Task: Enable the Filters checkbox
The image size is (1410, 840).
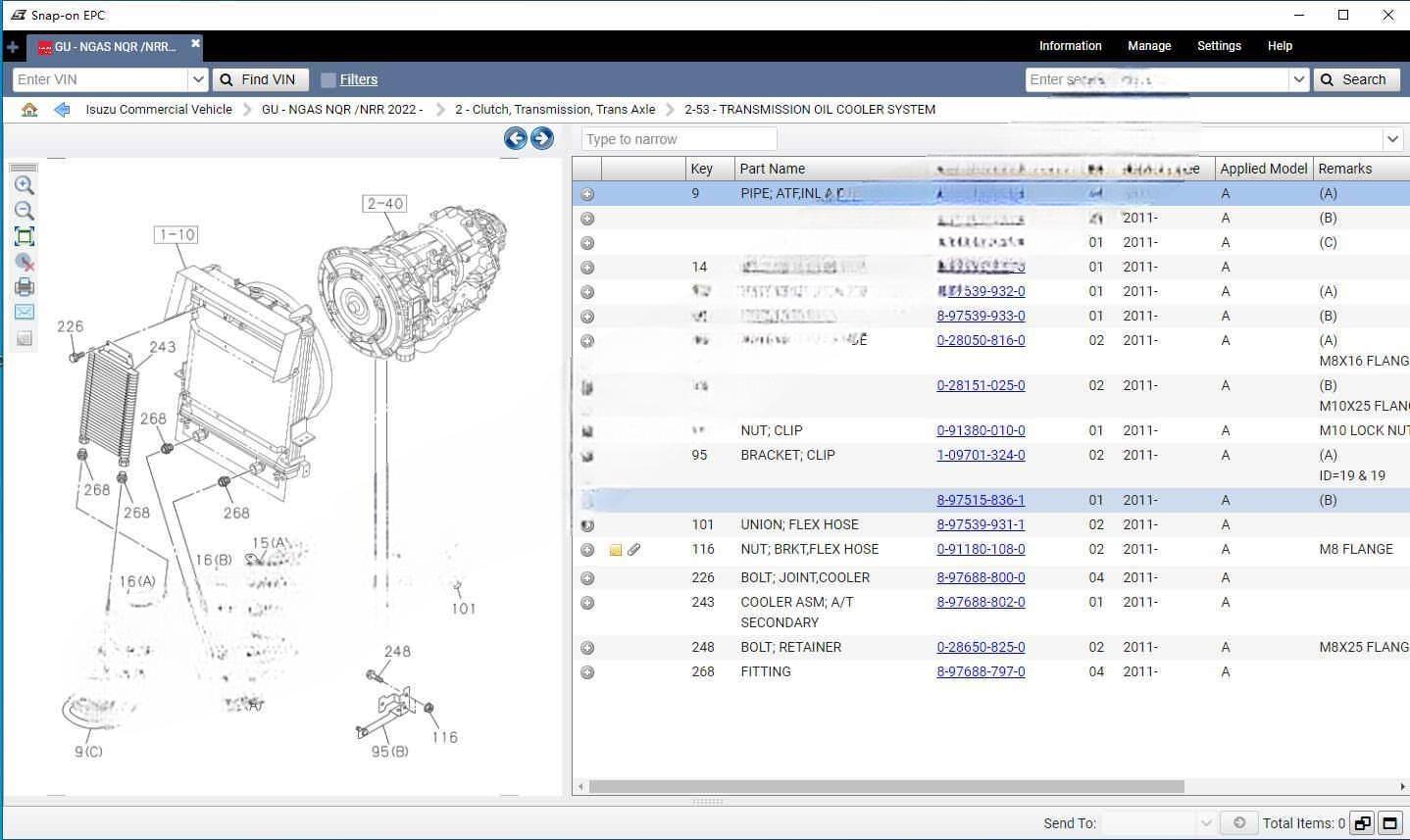Action: click(328, 80)
